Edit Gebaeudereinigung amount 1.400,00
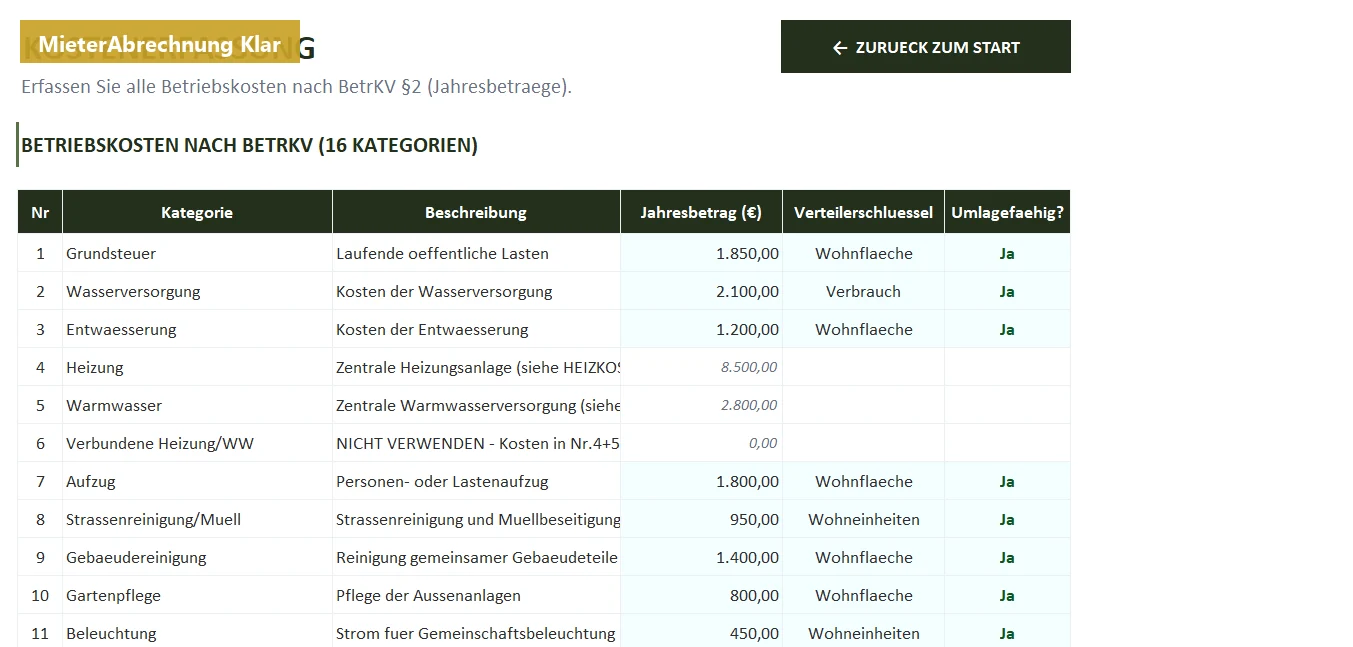Viewport: 1353px width, 647px height. click(x=701, y=557)
